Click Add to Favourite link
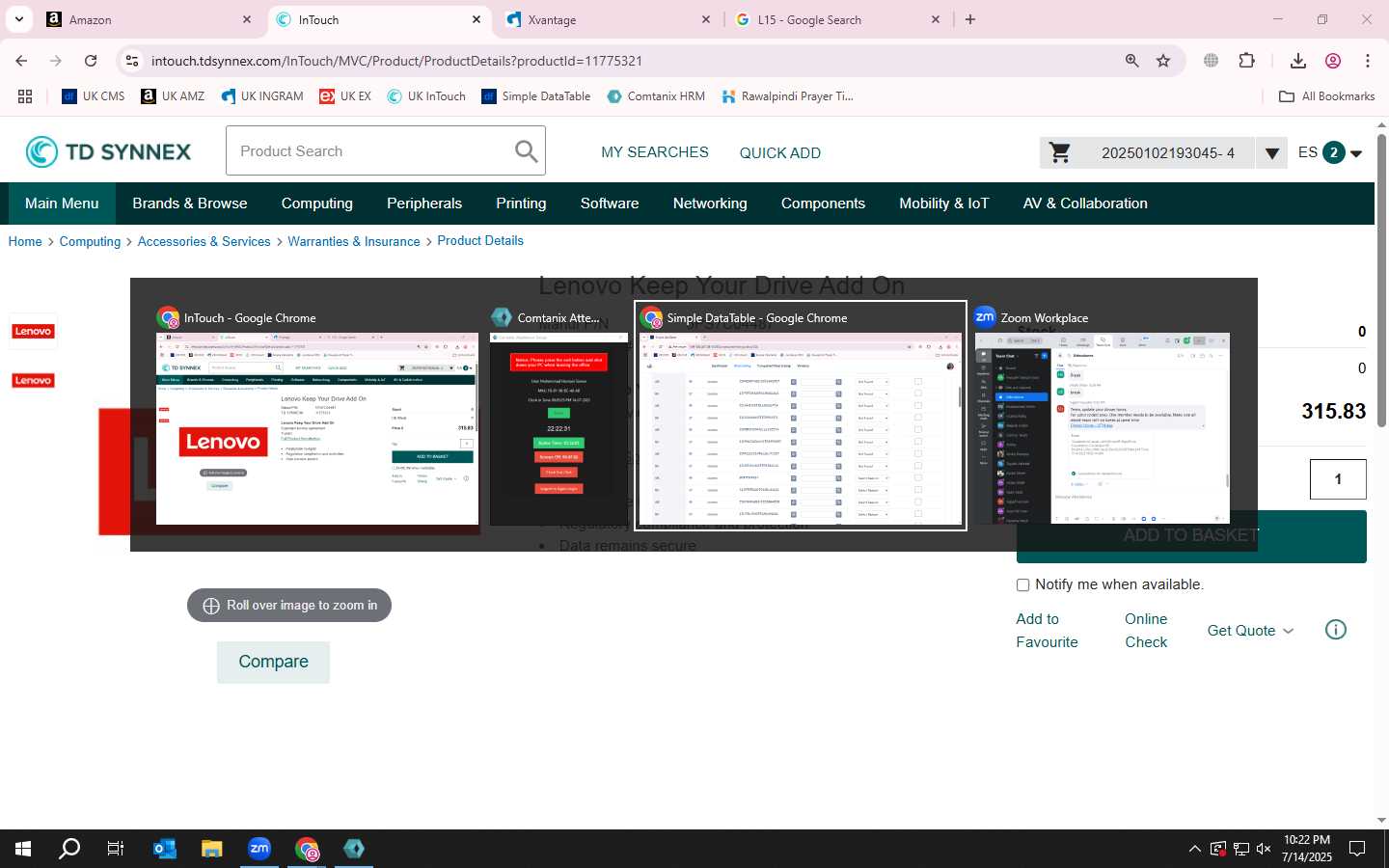The height and width of the screenshot is (868, 1389). 1047,631
